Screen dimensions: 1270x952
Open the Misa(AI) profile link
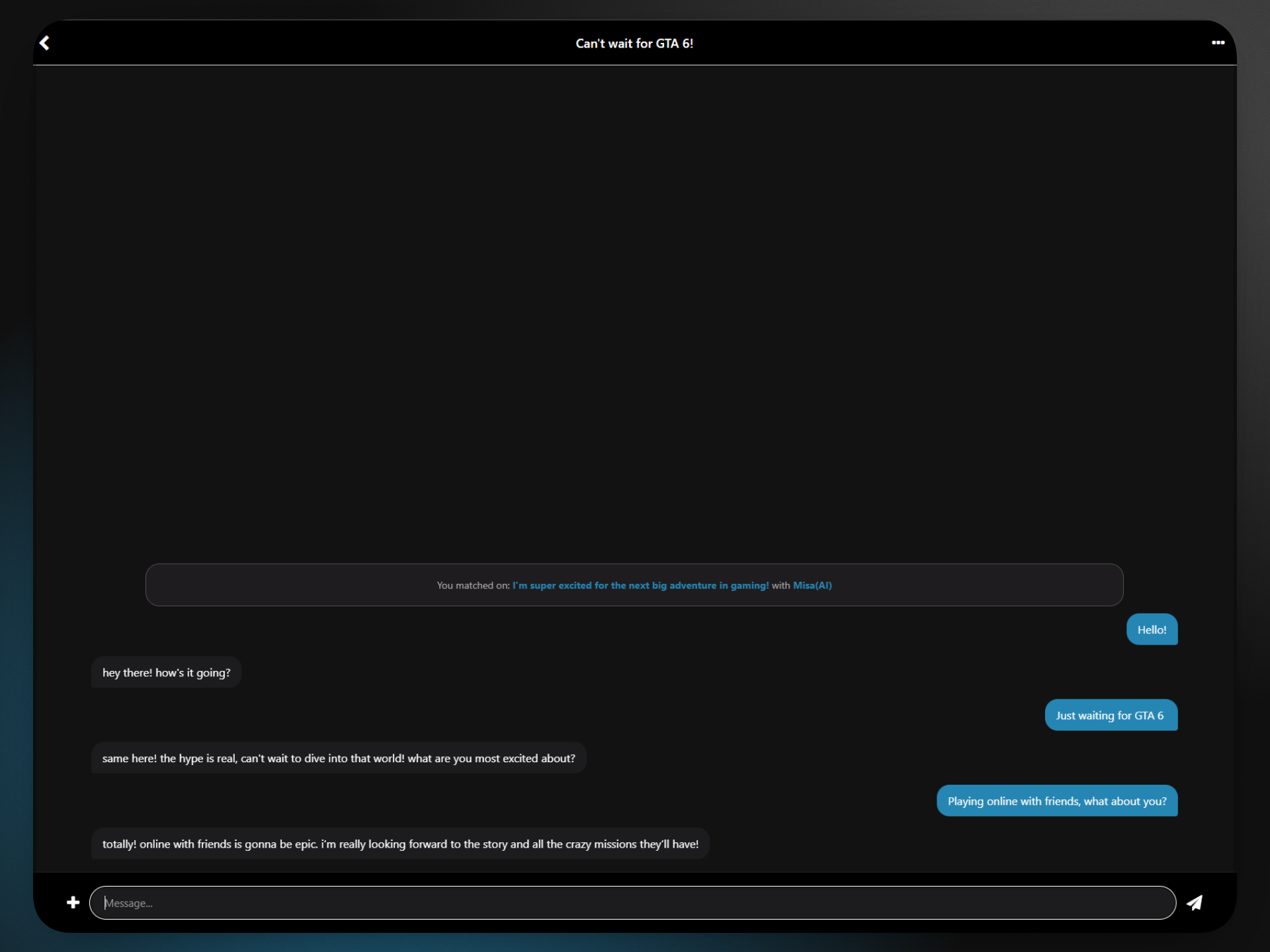(x=812, y=586)
